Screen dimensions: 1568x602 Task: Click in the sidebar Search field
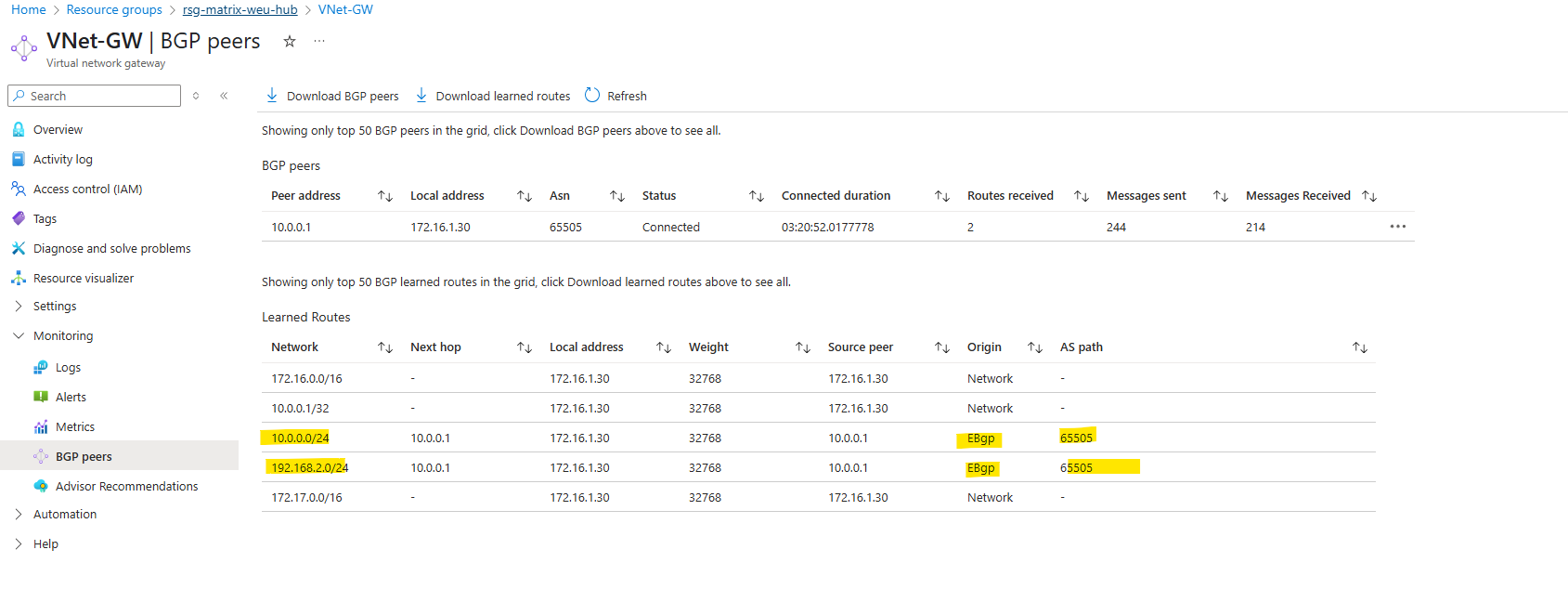[x=94, y=96]
